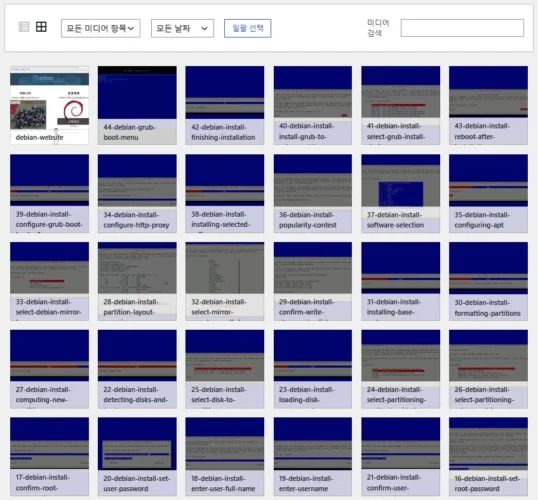
Task: Open 27-debian-install-computing-new thumbnail
Action: pos(49,369)
